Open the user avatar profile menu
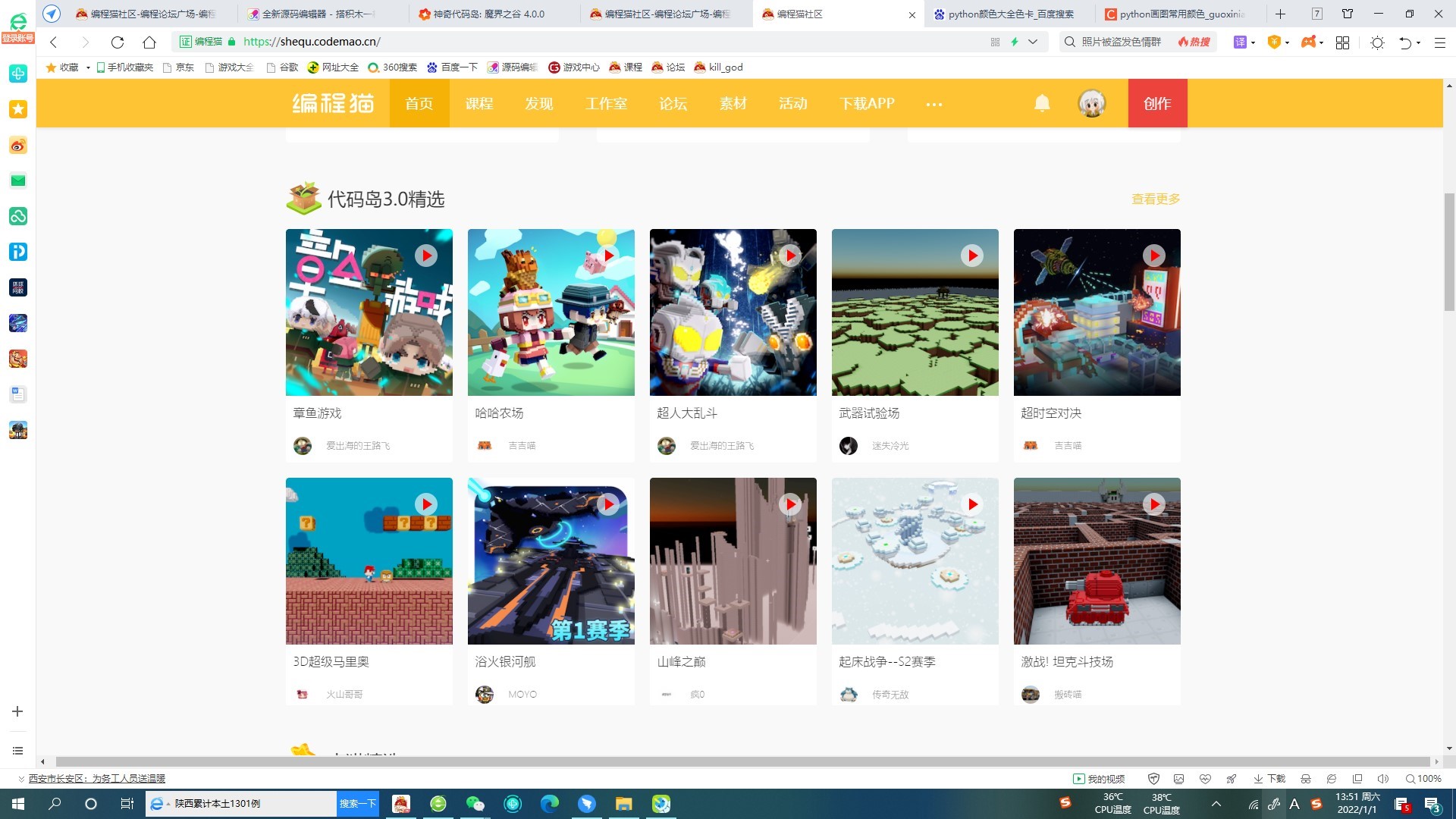This screenshot has height=819, width=1456. [1092, 103]
